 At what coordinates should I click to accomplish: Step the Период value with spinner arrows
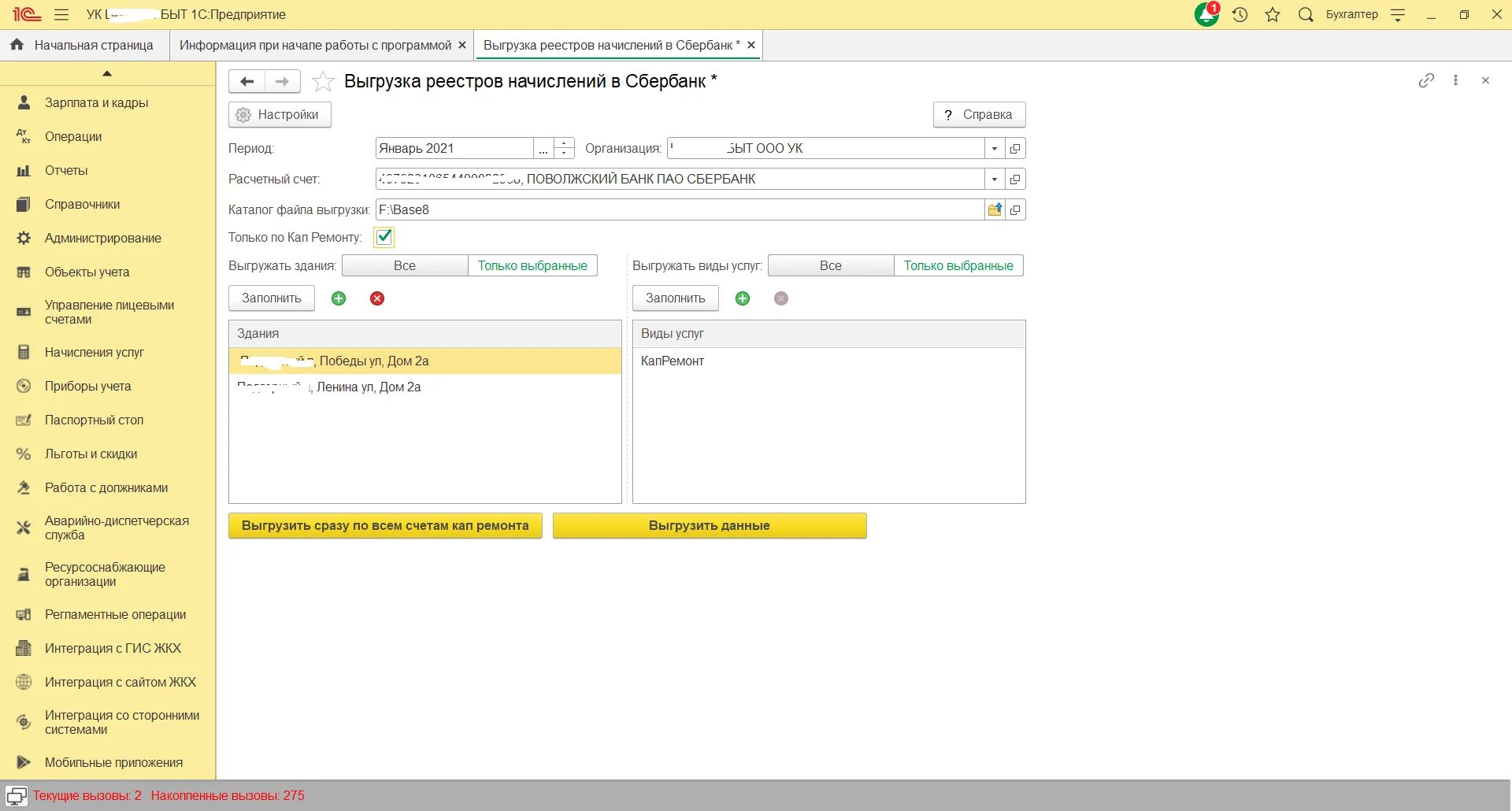pyautogui.click(x=564, y=148)
